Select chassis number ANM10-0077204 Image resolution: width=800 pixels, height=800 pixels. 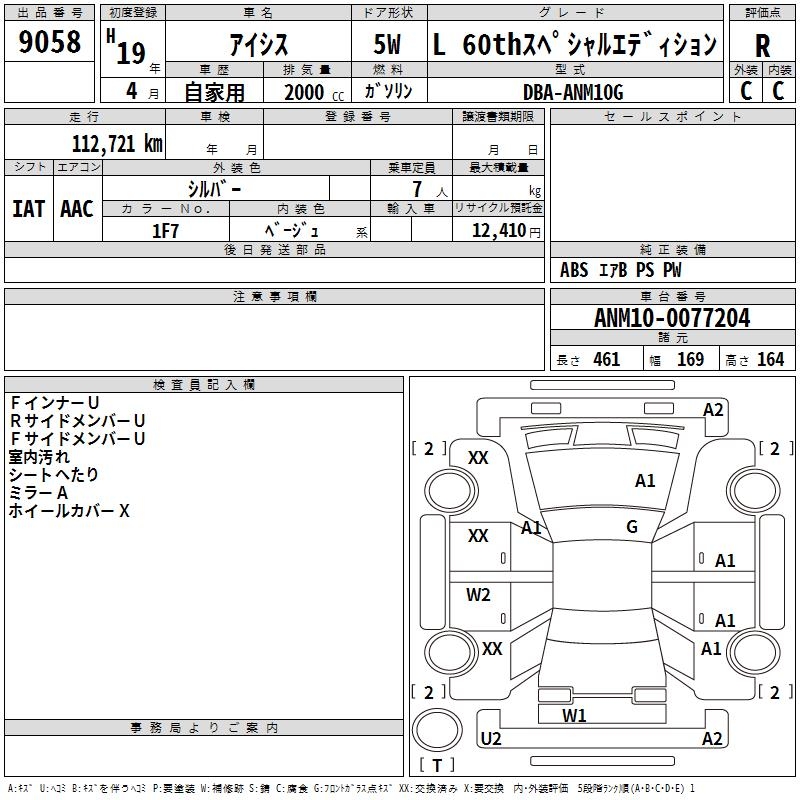[x=672, y=318]
